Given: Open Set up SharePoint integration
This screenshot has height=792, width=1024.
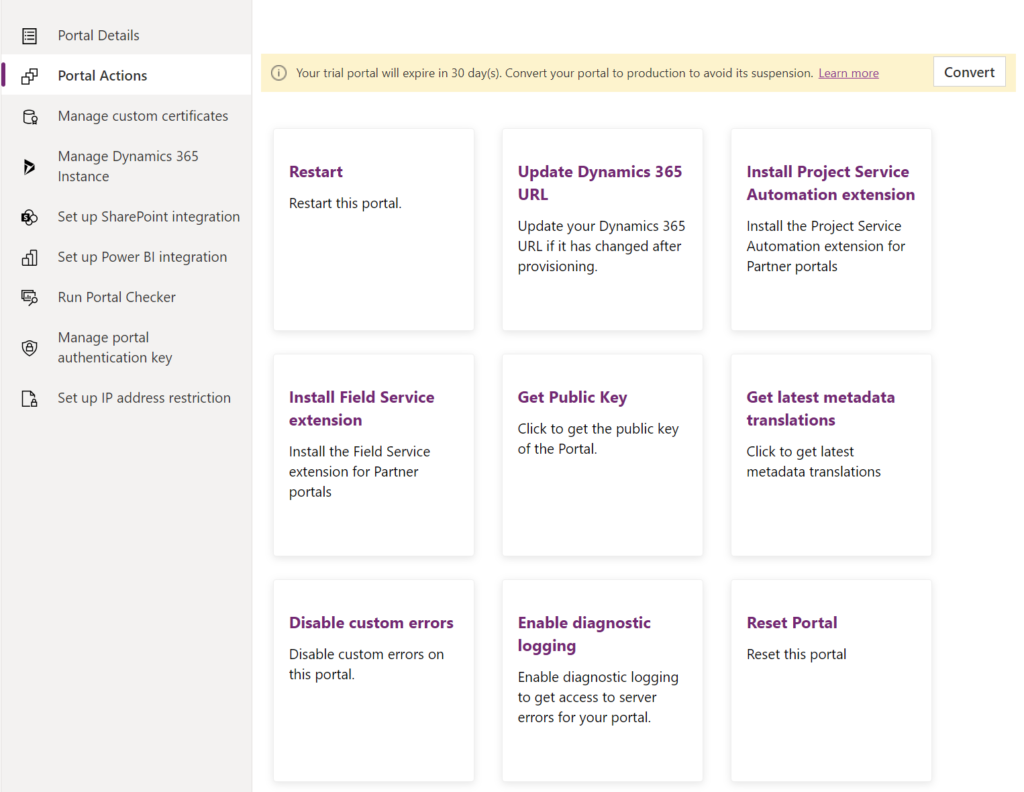Looking at the screenshot, I should click(x=126, y=217).
